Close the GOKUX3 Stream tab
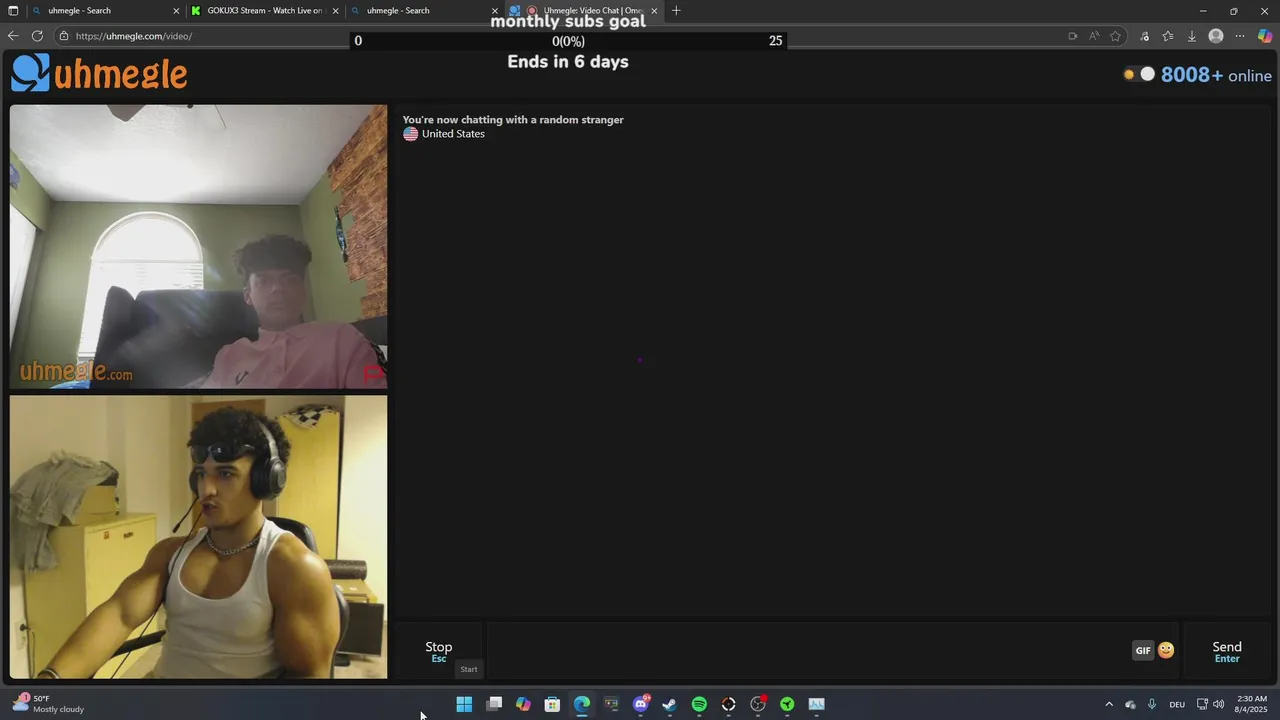The height and width of the screenshot is (720, 1280). point(335,11)
